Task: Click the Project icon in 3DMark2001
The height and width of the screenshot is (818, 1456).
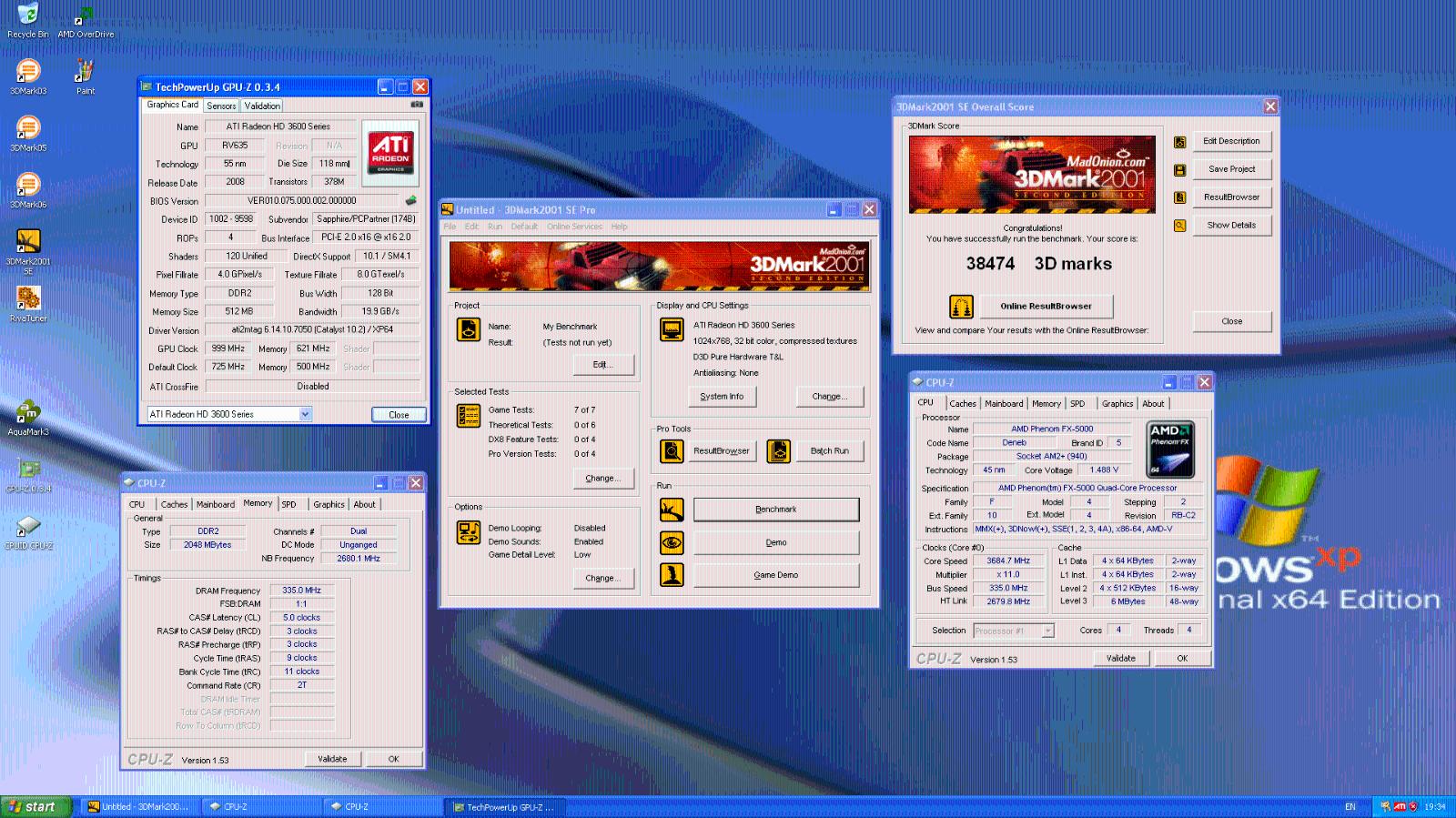Action: pos(469,329)
